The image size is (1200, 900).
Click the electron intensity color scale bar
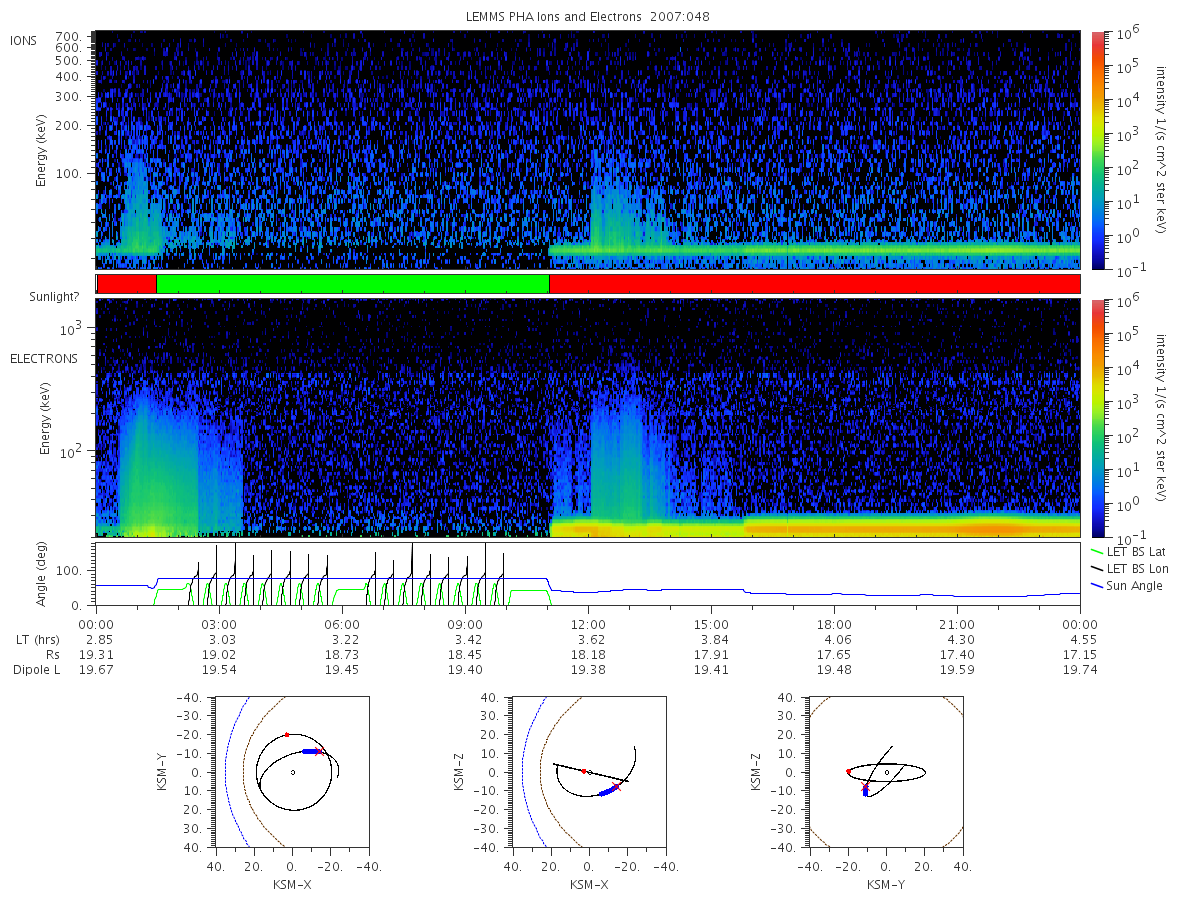pyautogui.click(x=1097, y=418)
